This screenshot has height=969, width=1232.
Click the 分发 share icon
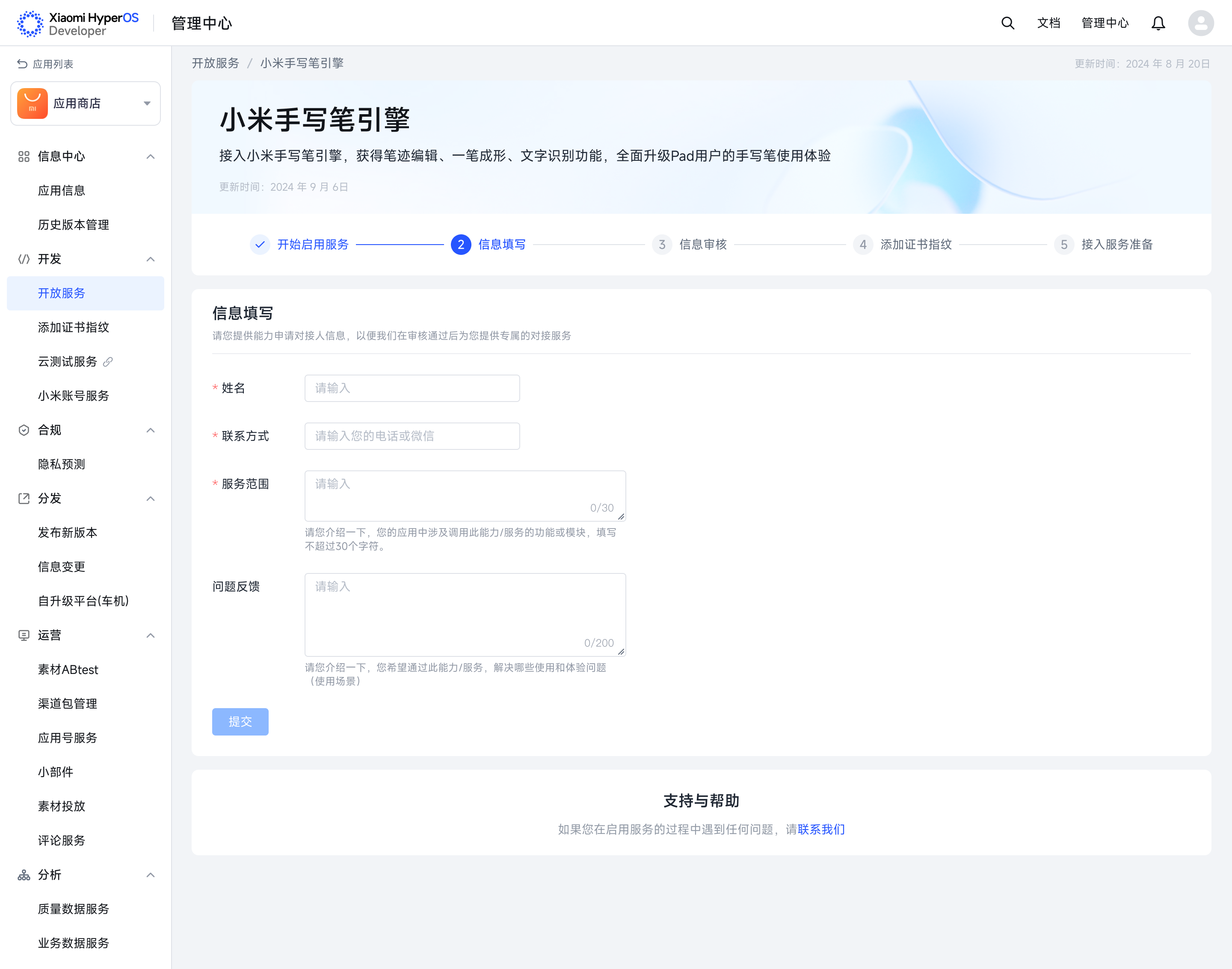(24, 499)
